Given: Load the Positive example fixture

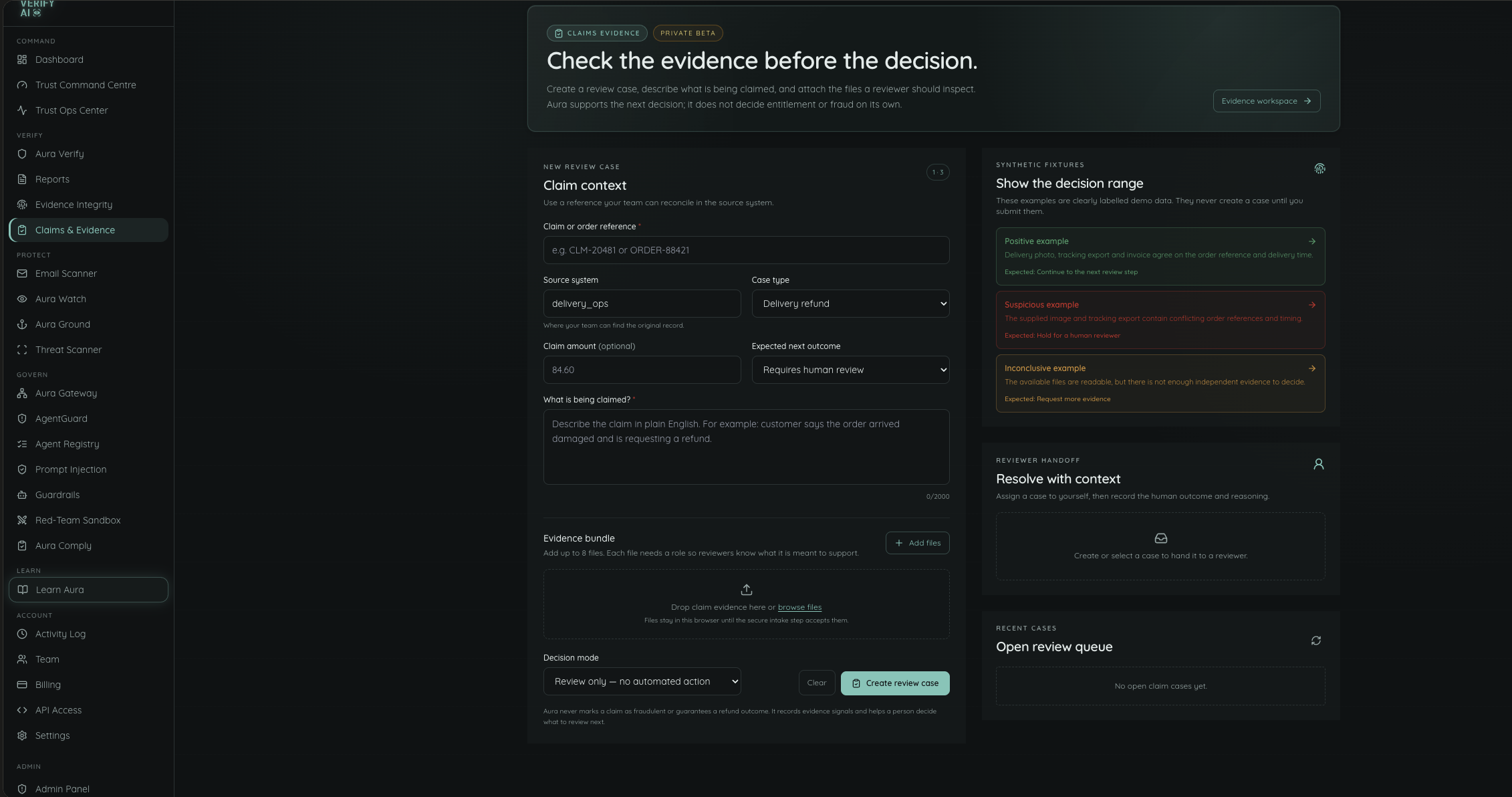Looking at the screenshot, I should (1160, 256).
